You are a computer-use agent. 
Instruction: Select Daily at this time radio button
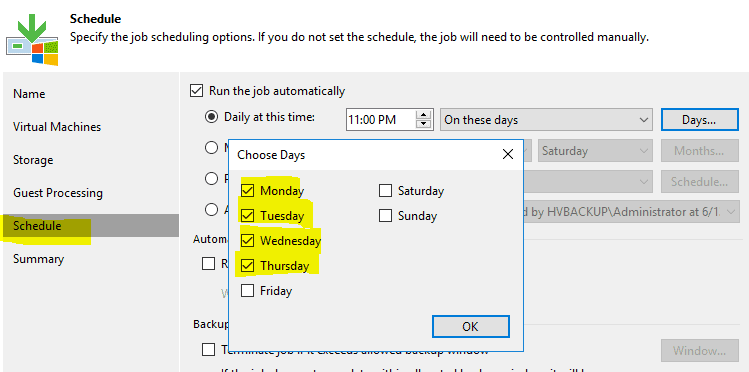(x=212, y=117)
